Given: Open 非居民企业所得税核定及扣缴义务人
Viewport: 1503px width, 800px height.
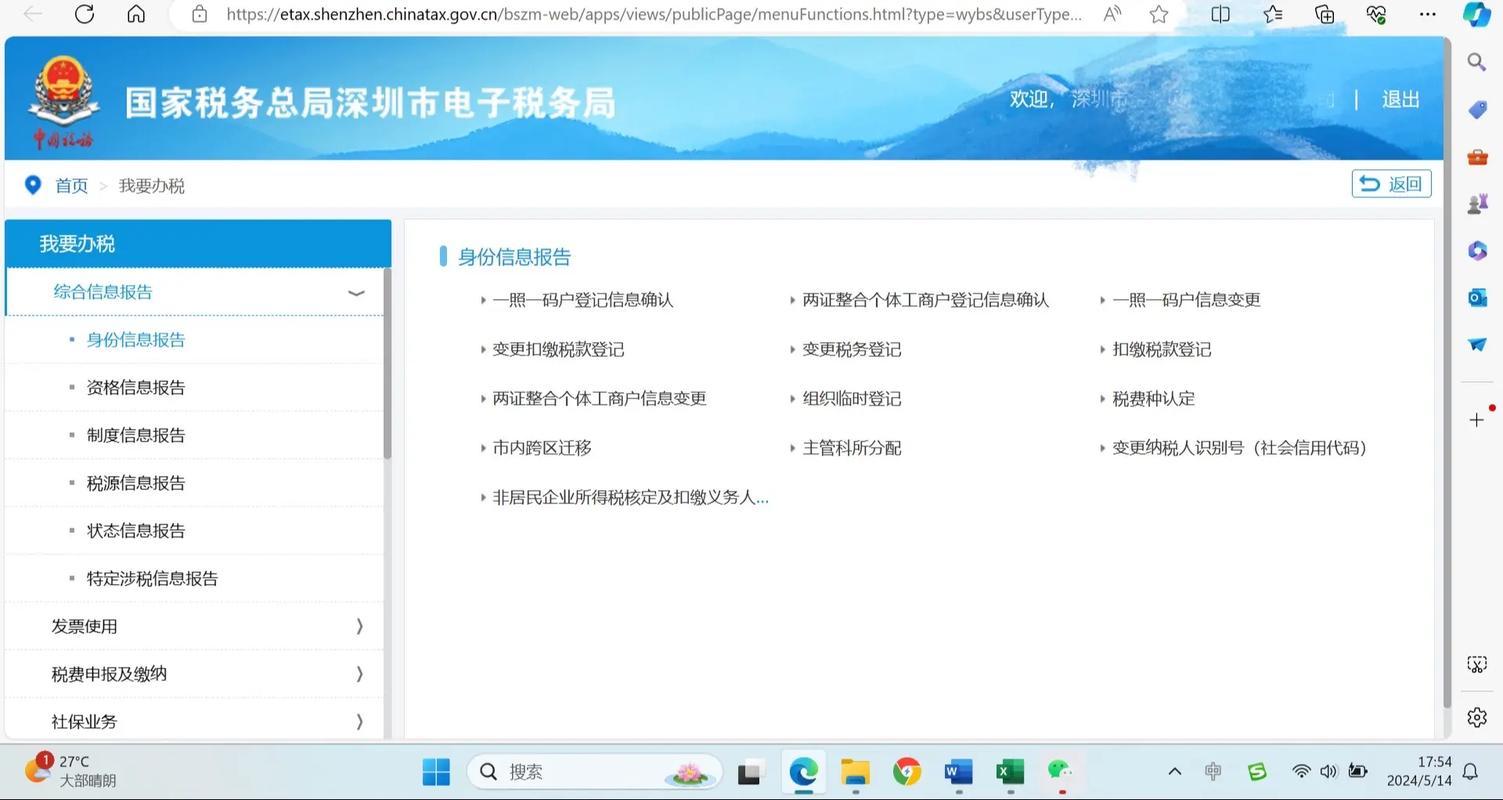Looking at the screenshot, I should coord(631,497).
